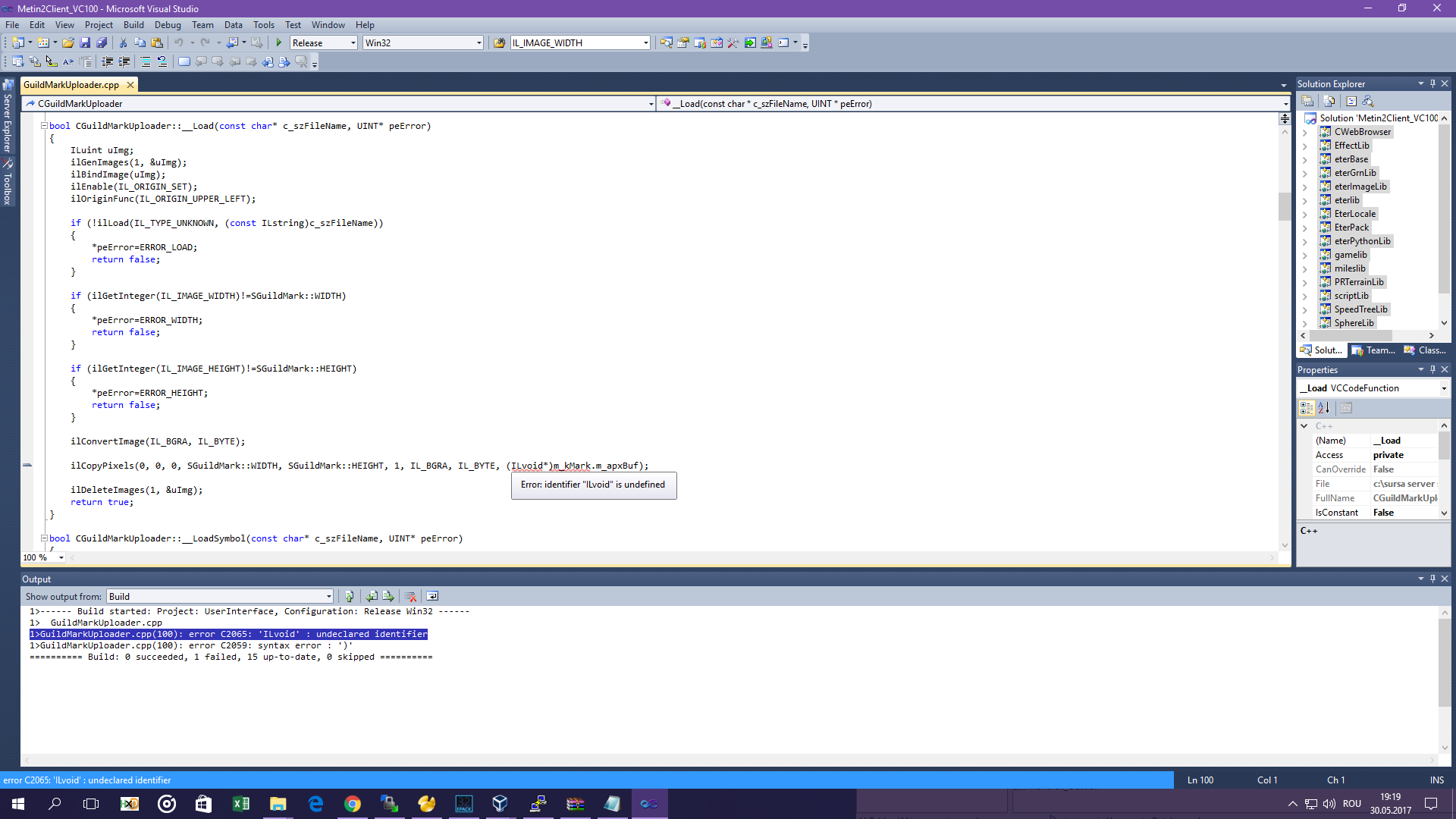
Task: Open the Win32 platform dropdown
Action: click(479, 43)
